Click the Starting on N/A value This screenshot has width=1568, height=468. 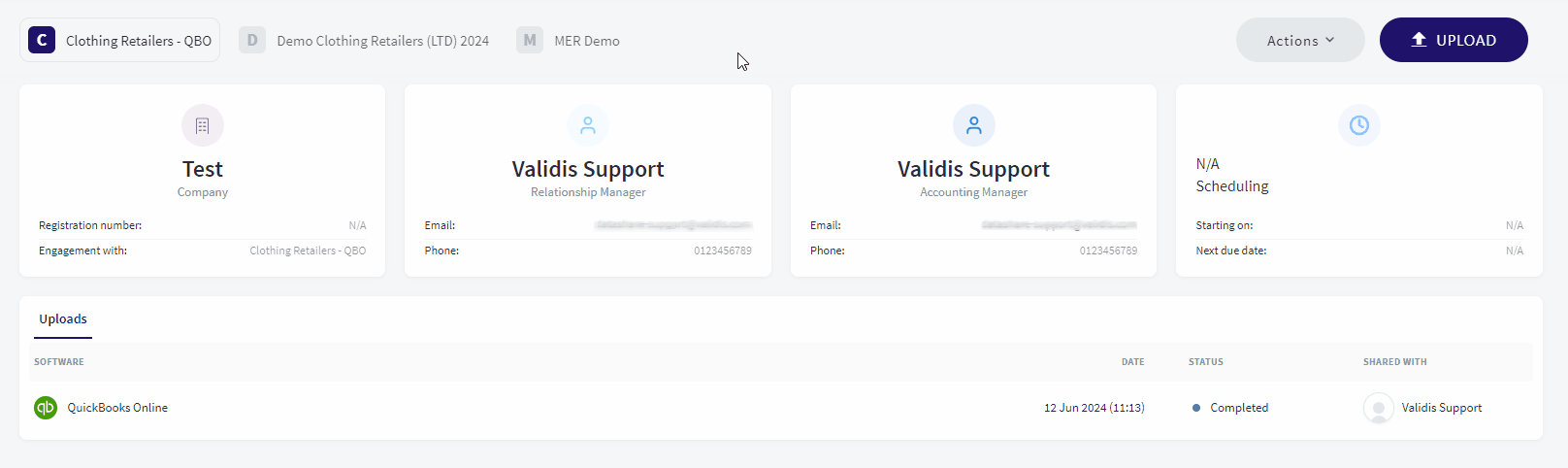pos(1515,225)
